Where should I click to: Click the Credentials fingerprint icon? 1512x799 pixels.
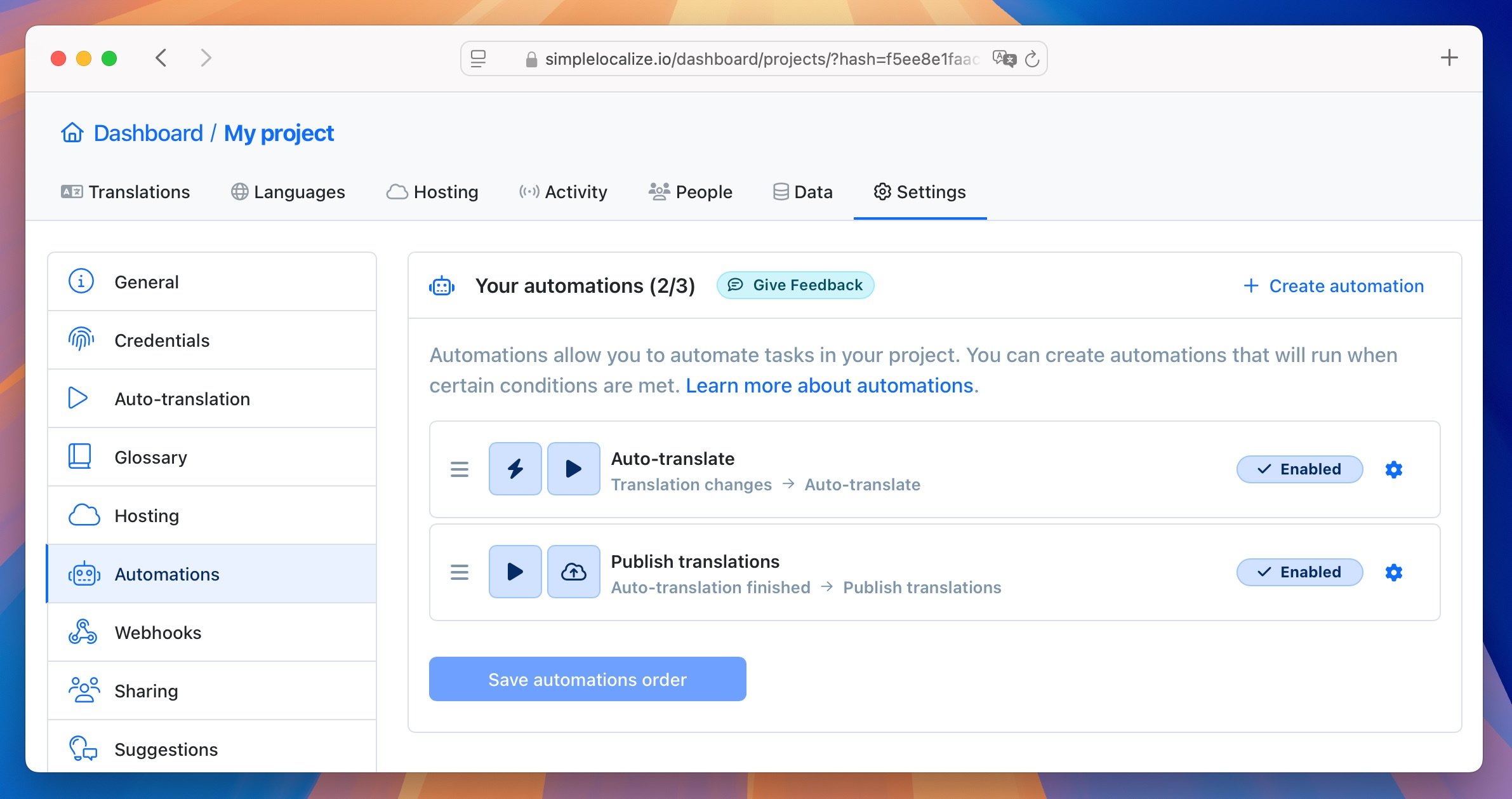pos(81,339)
